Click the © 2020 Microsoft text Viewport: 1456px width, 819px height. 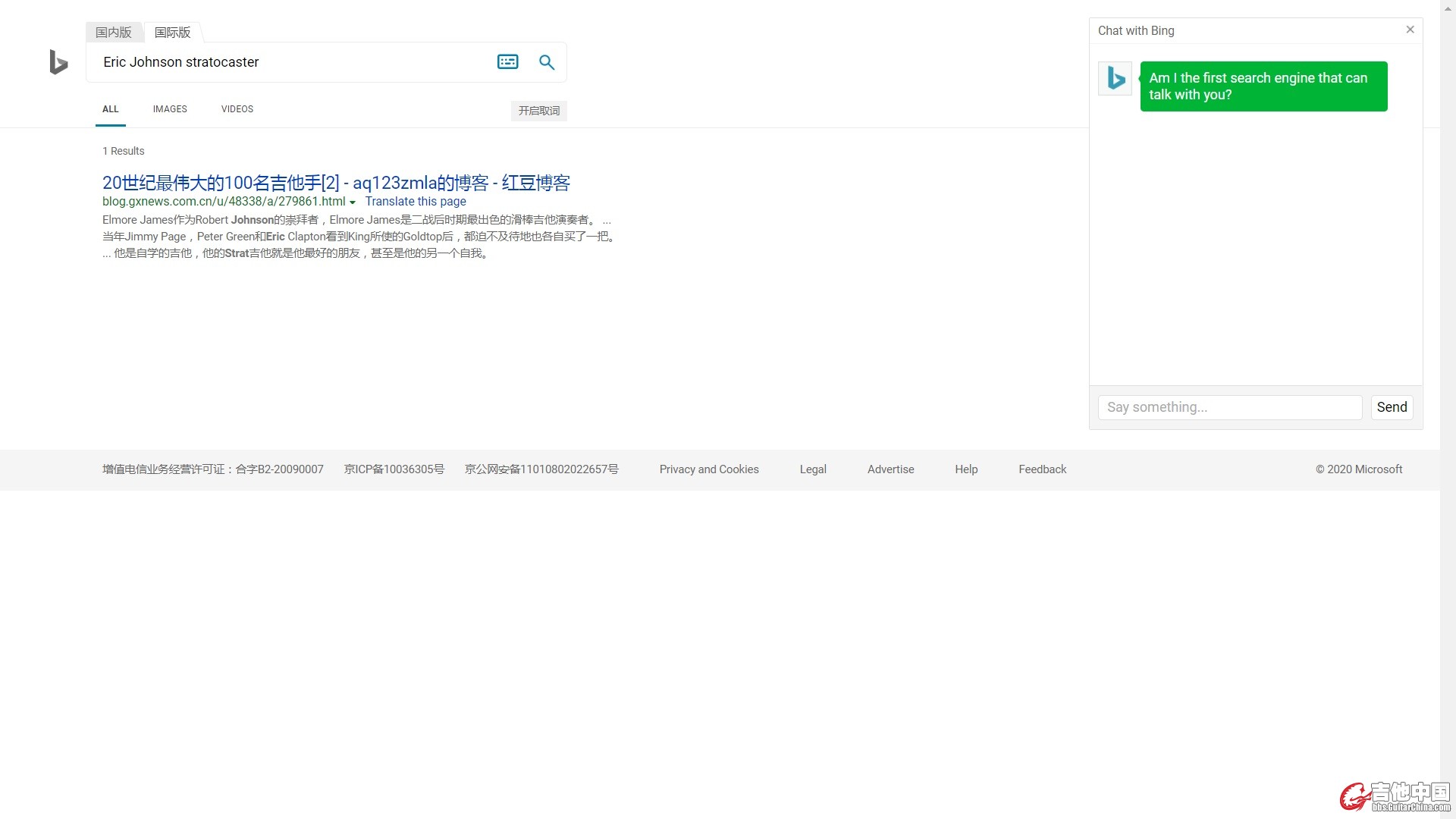click(1359, 469)
